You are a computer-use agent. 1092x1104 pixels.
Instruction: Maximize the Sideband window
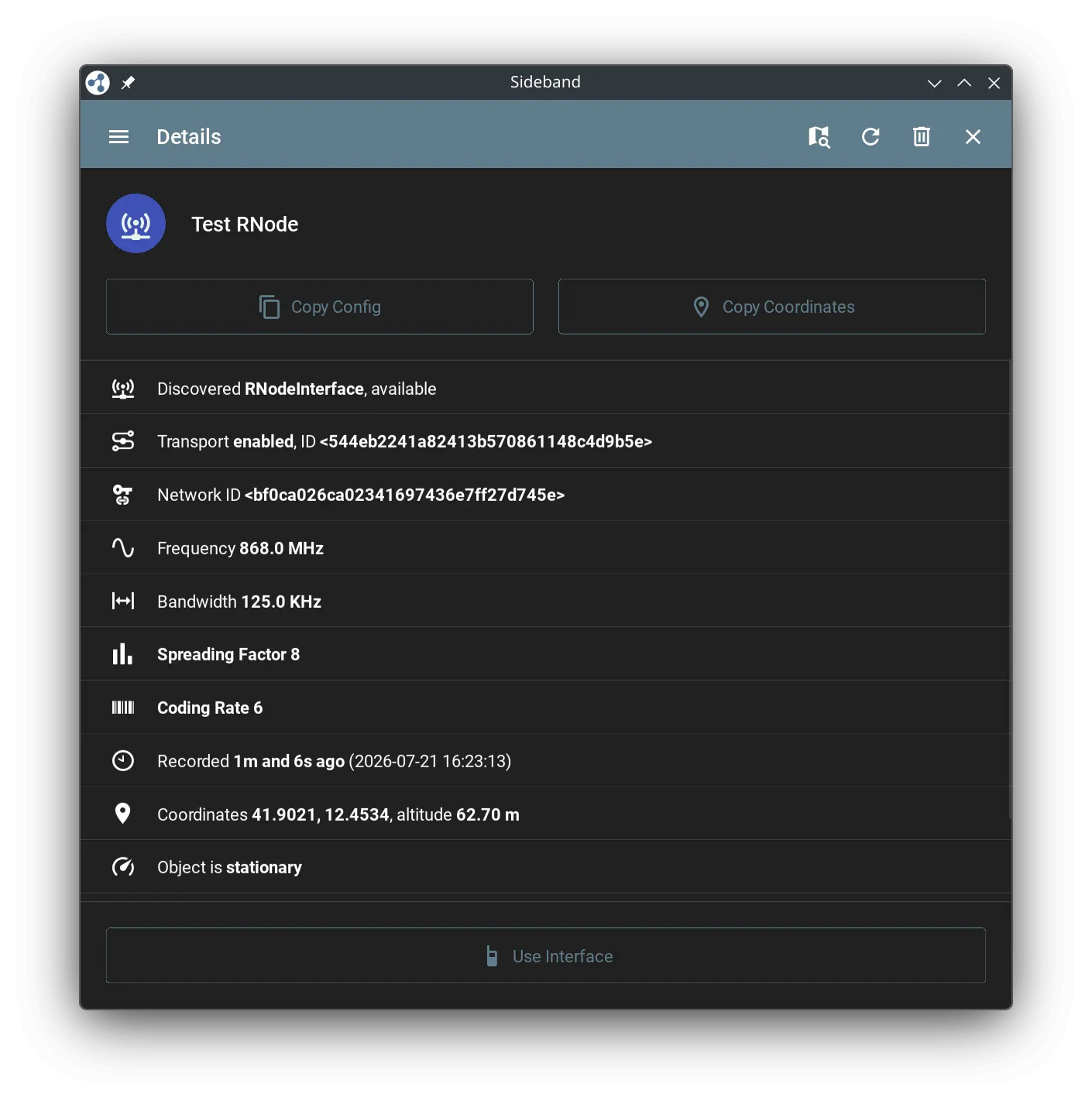(964, 83)
